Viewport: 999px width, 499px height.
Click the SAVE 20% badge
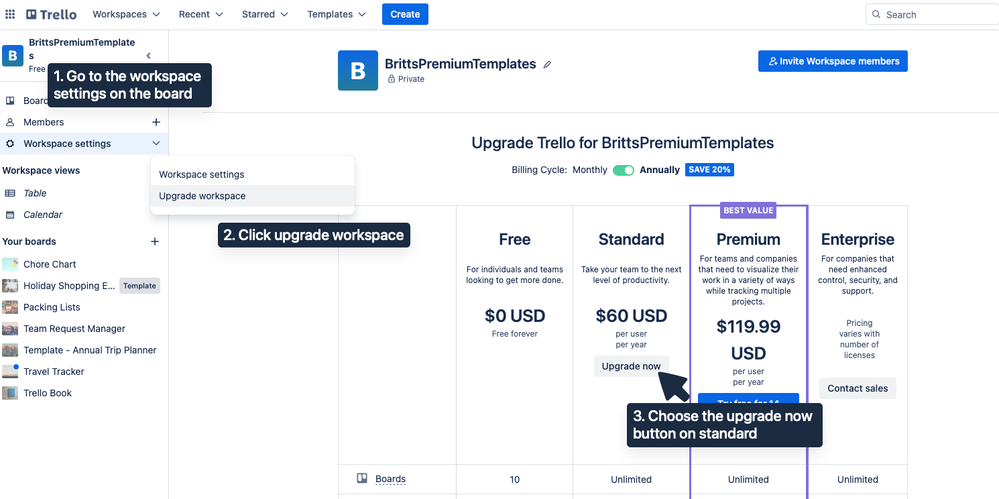pyautogui.click(x=710, y=170)
